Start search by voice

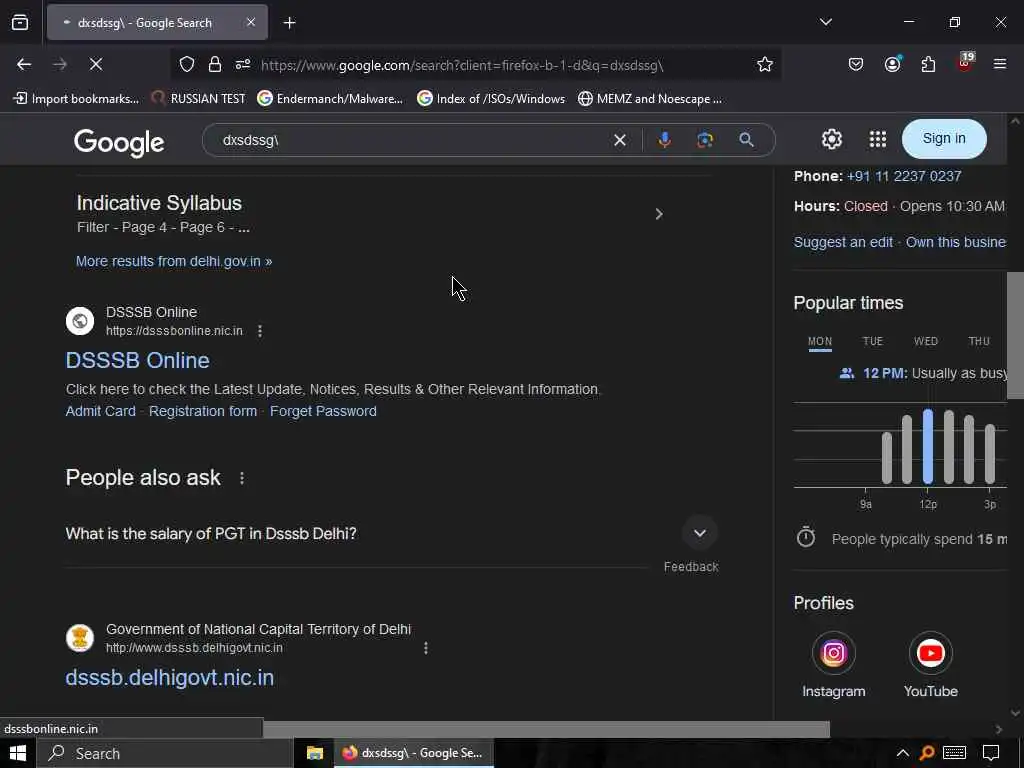click(x=664, y=140)
